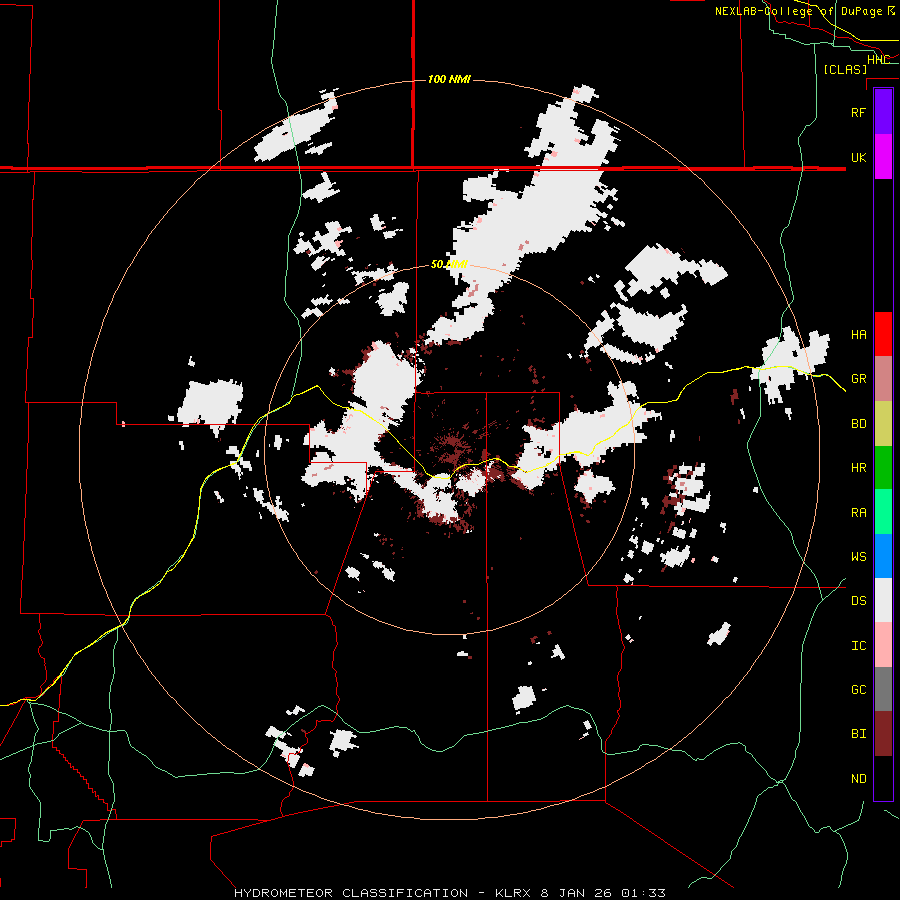Click the "NEXLAB-College of DuPage" header text
Viewport: 900px width, 900px height.
(799, 11)
